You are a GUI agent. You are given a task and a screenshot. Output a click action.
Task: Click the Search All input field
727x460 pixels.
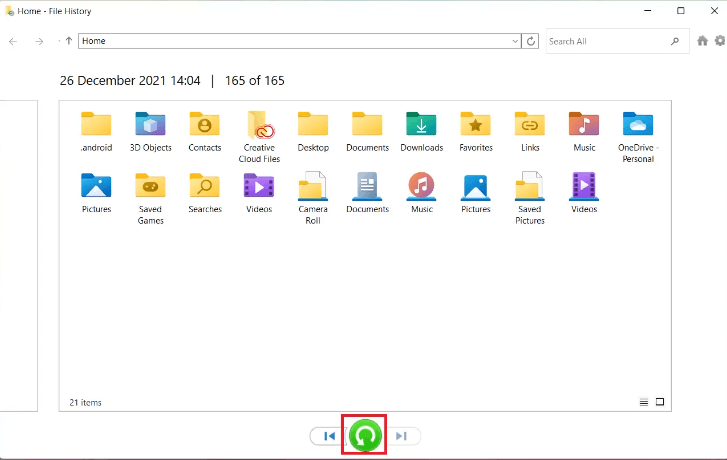(x=606, y=41)
